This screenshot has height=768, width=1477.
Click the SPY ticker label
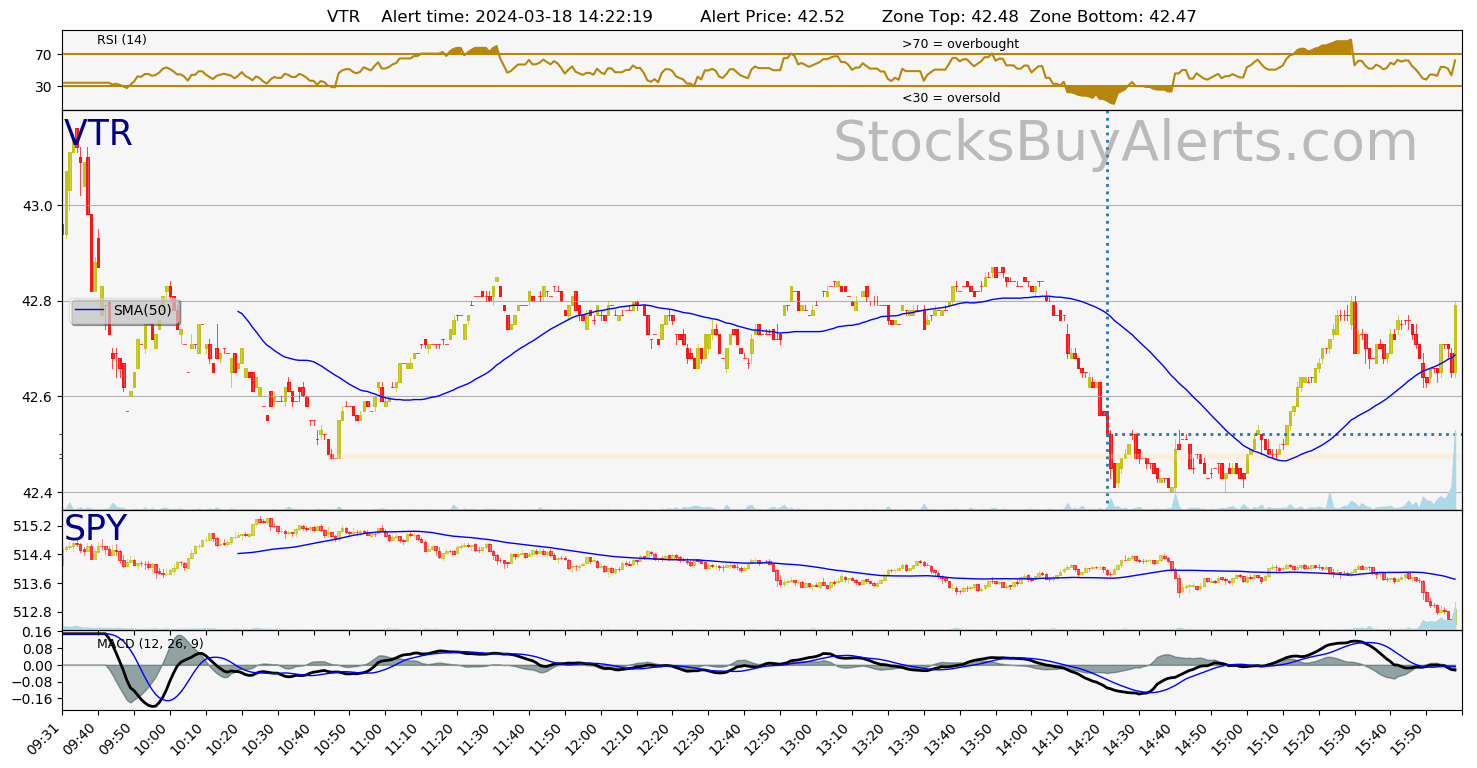pos(96,529)
